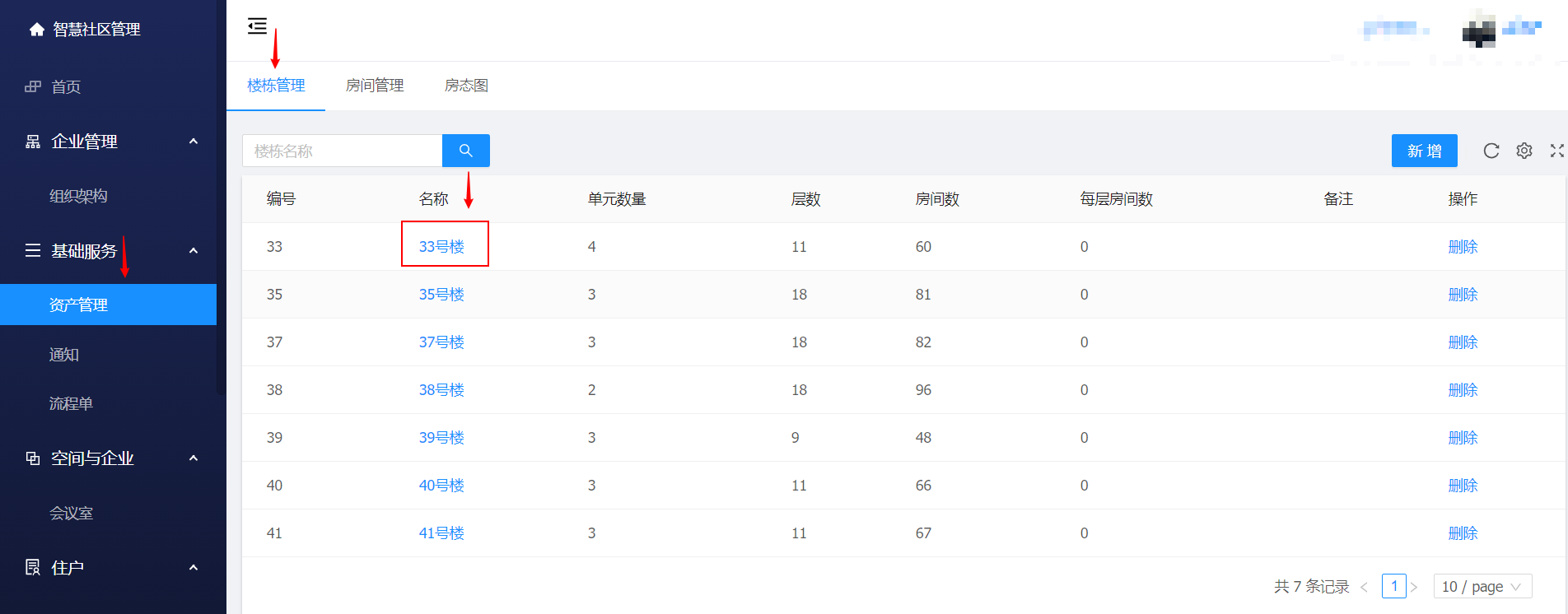Image resolution: width=1568 pixels, height=614 pixels.
Task: Click the 新增 button
Action: [x=1424, y=151]
